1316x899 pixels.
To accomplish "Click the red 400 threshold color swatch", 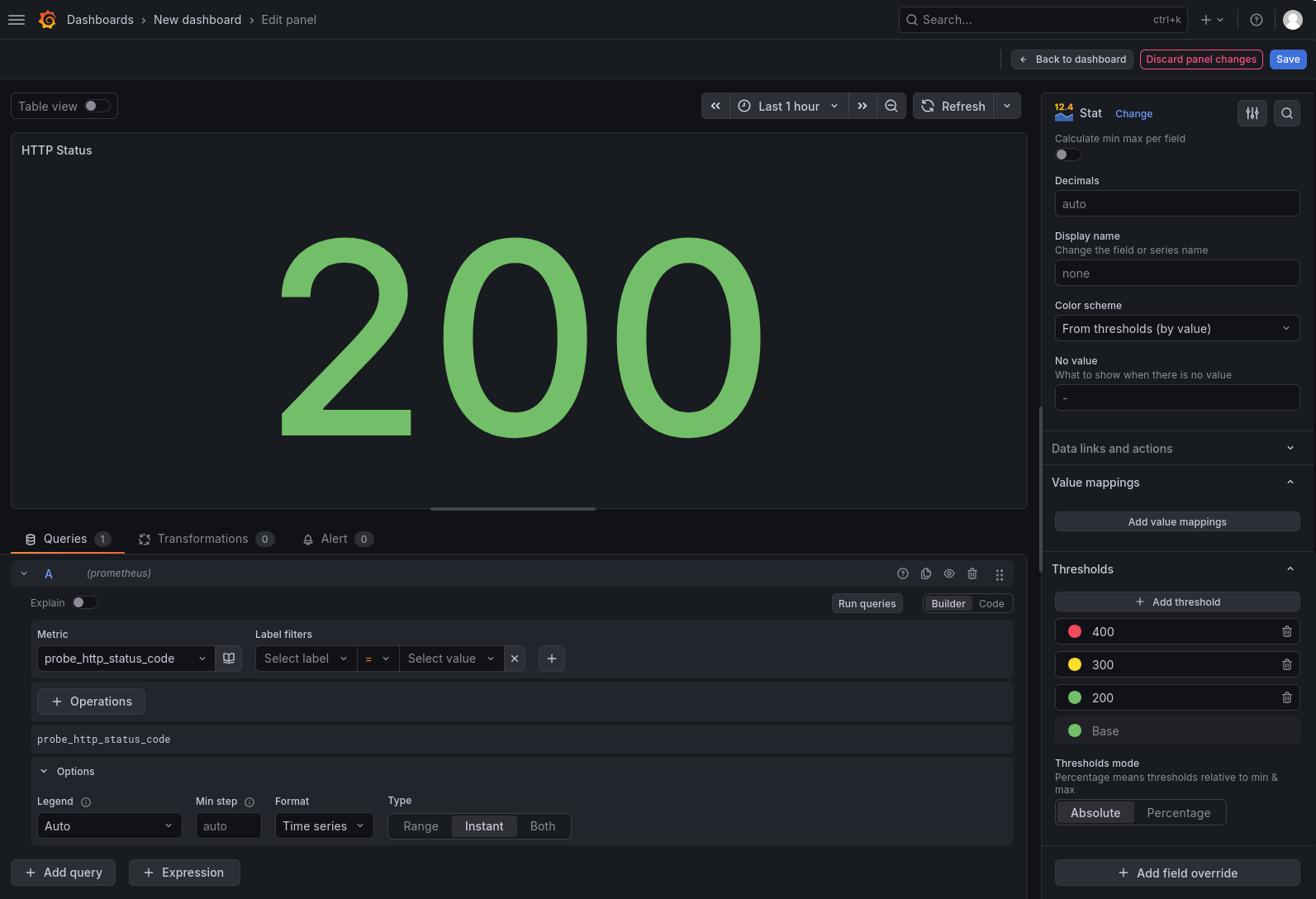I will [x=1075, y=631].
